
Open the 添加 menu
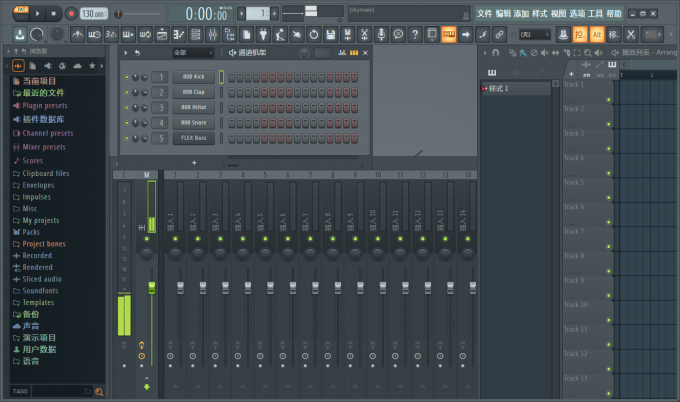521,13
